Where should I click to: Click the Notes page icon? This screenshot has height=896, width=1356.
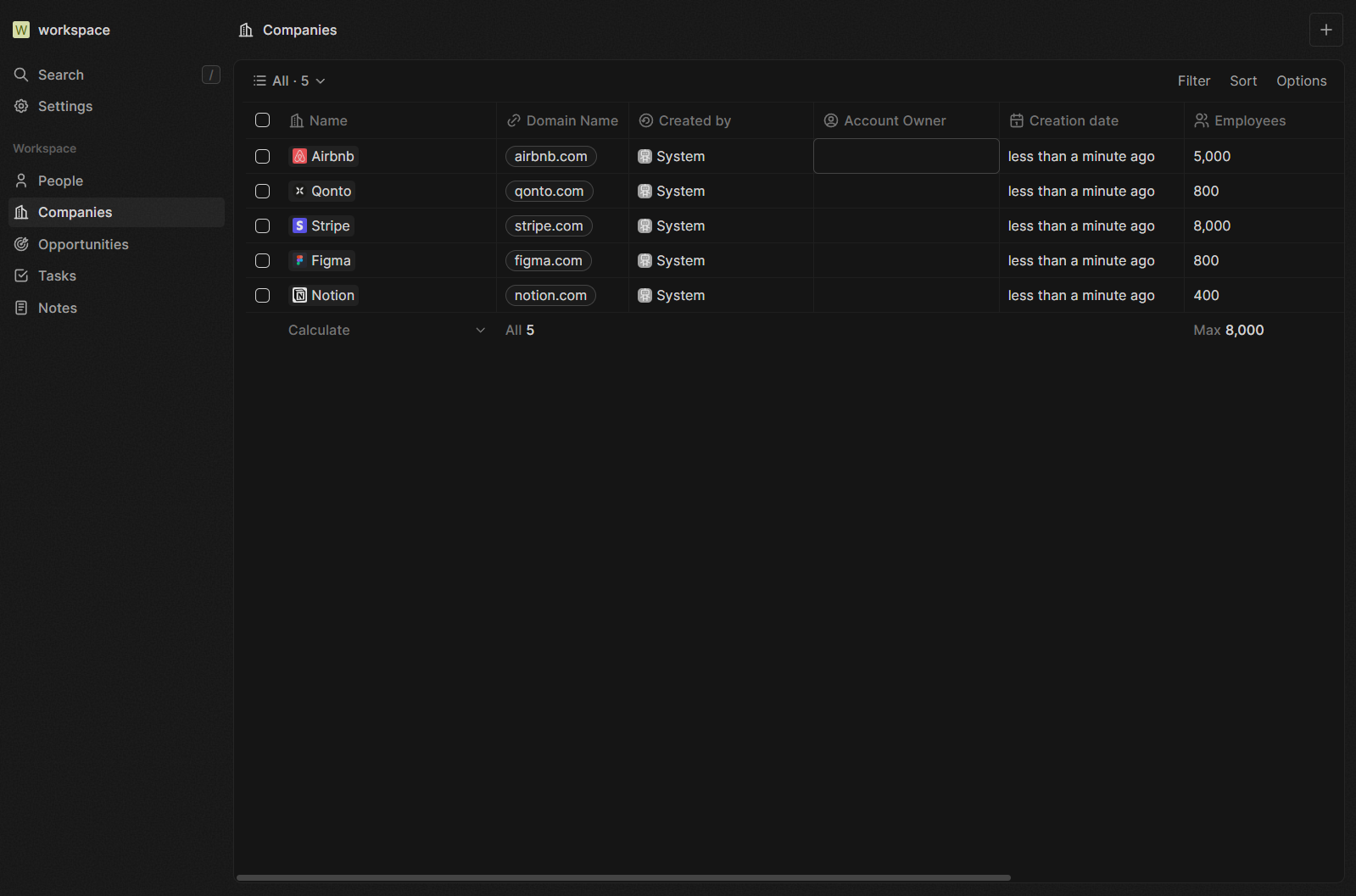click(21, 308)
